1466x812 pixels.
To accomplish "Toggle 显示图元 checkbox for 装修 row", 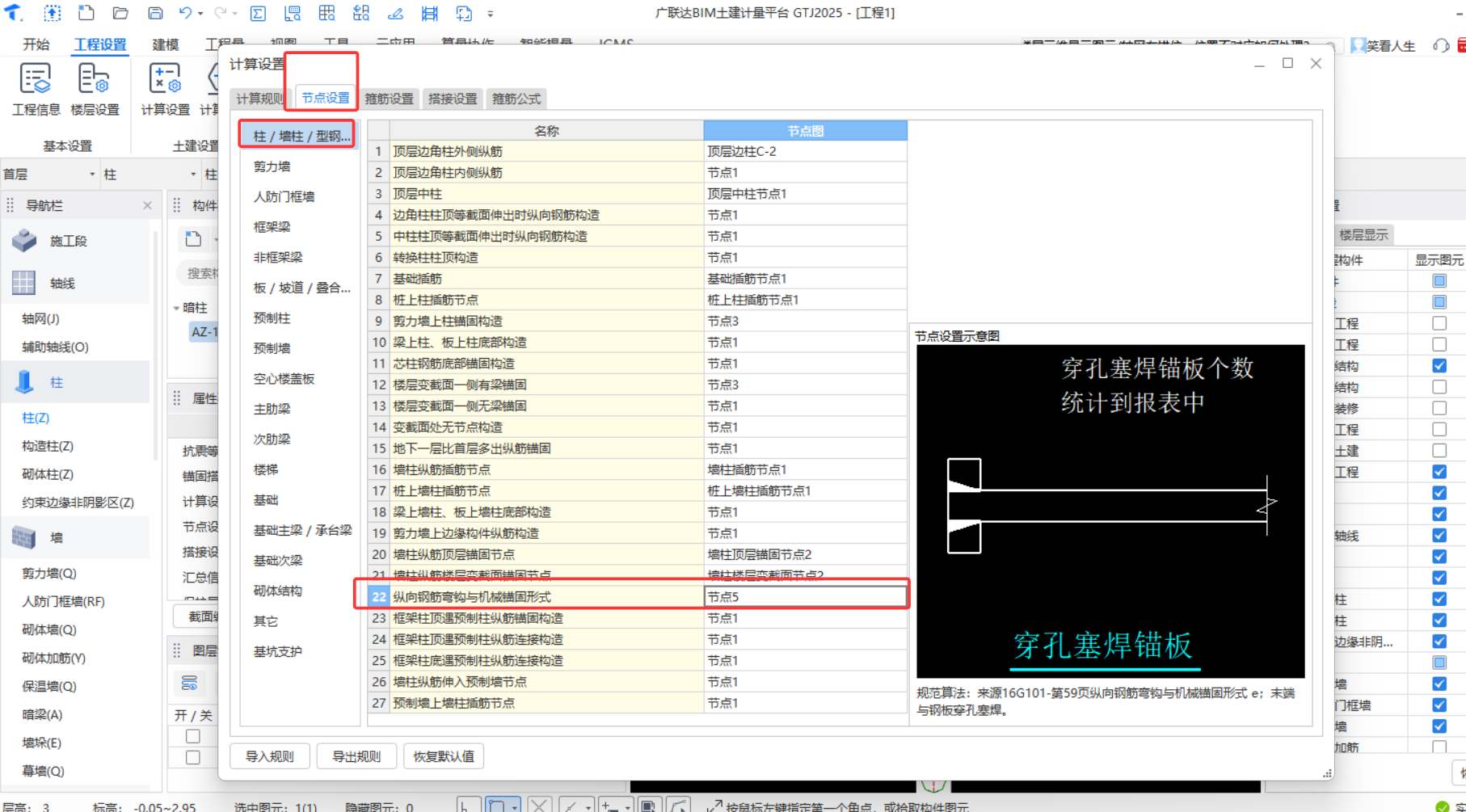I will click(x=1439, y=408).
